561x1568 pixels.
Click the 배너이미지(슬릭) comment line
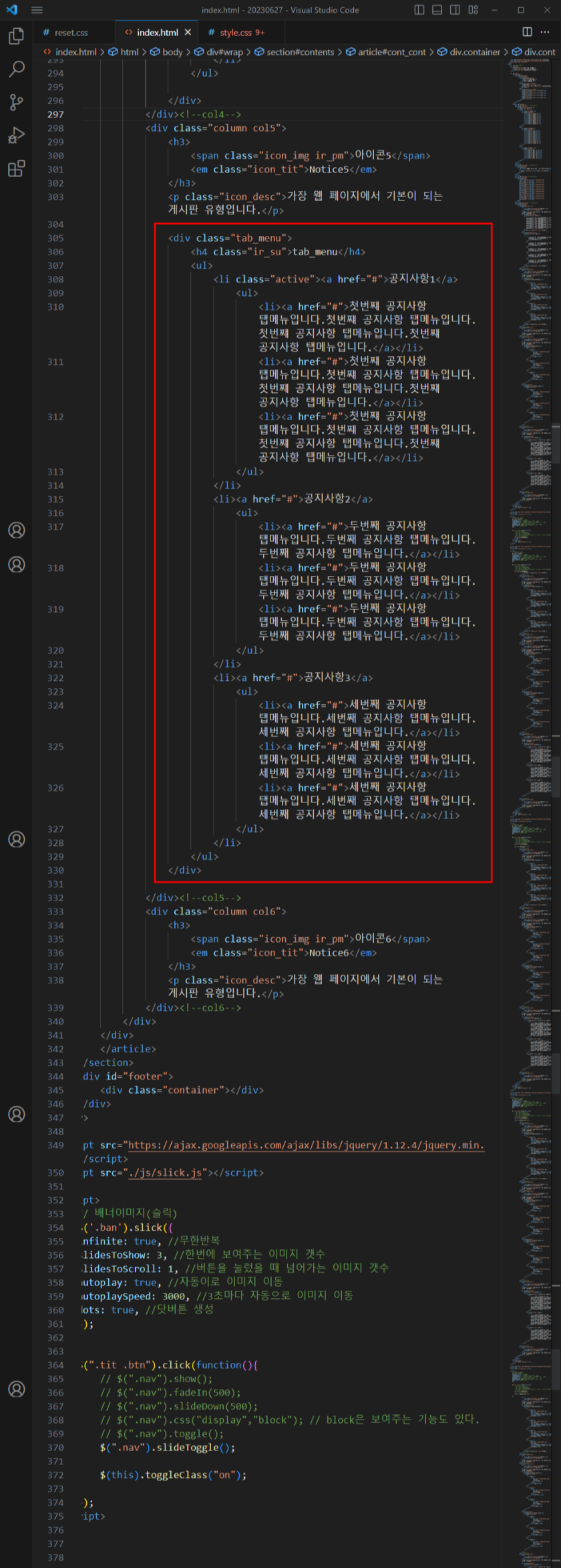click(130, 1213)
